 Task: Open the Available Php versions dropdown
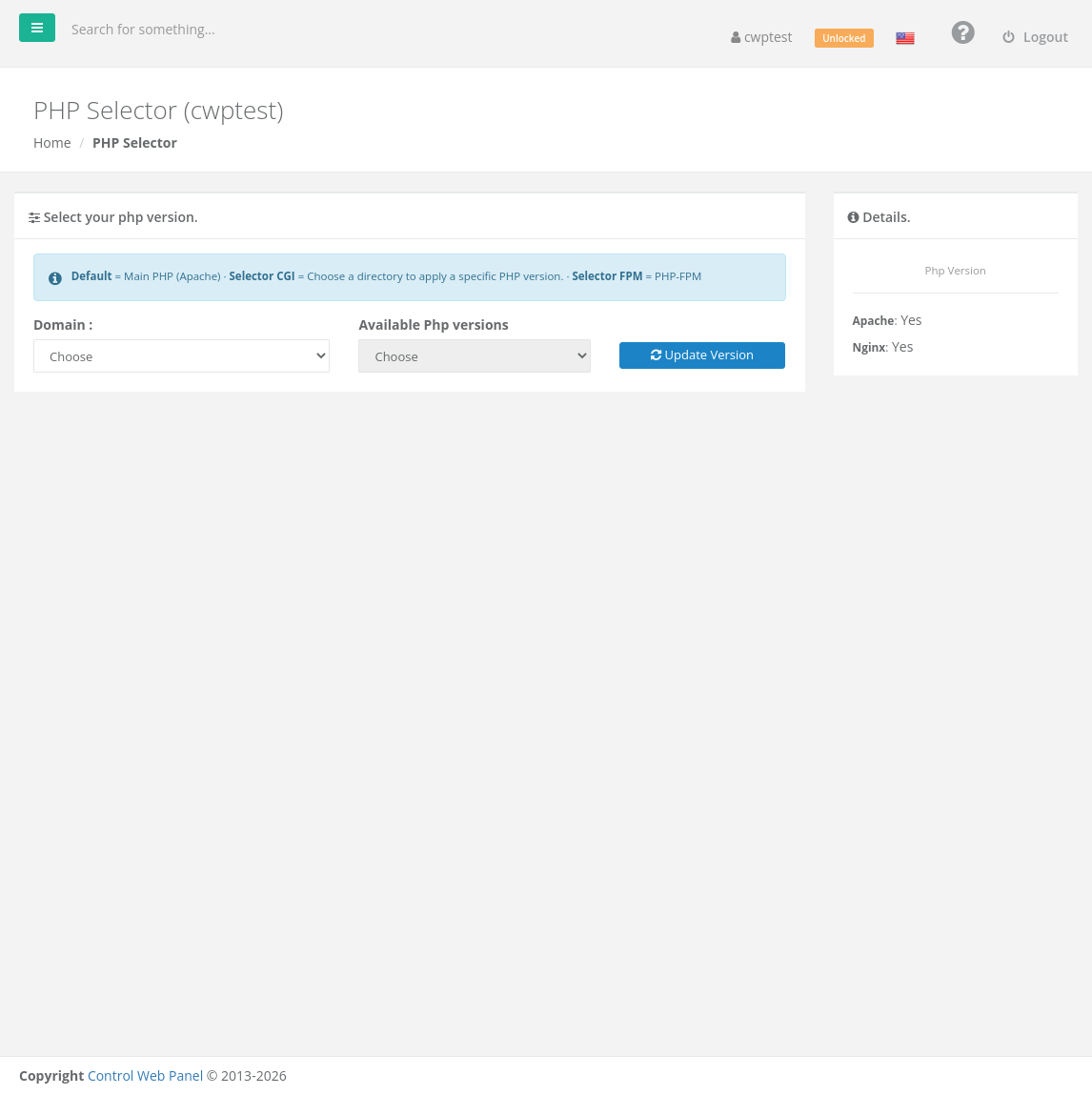coord(475,356)
